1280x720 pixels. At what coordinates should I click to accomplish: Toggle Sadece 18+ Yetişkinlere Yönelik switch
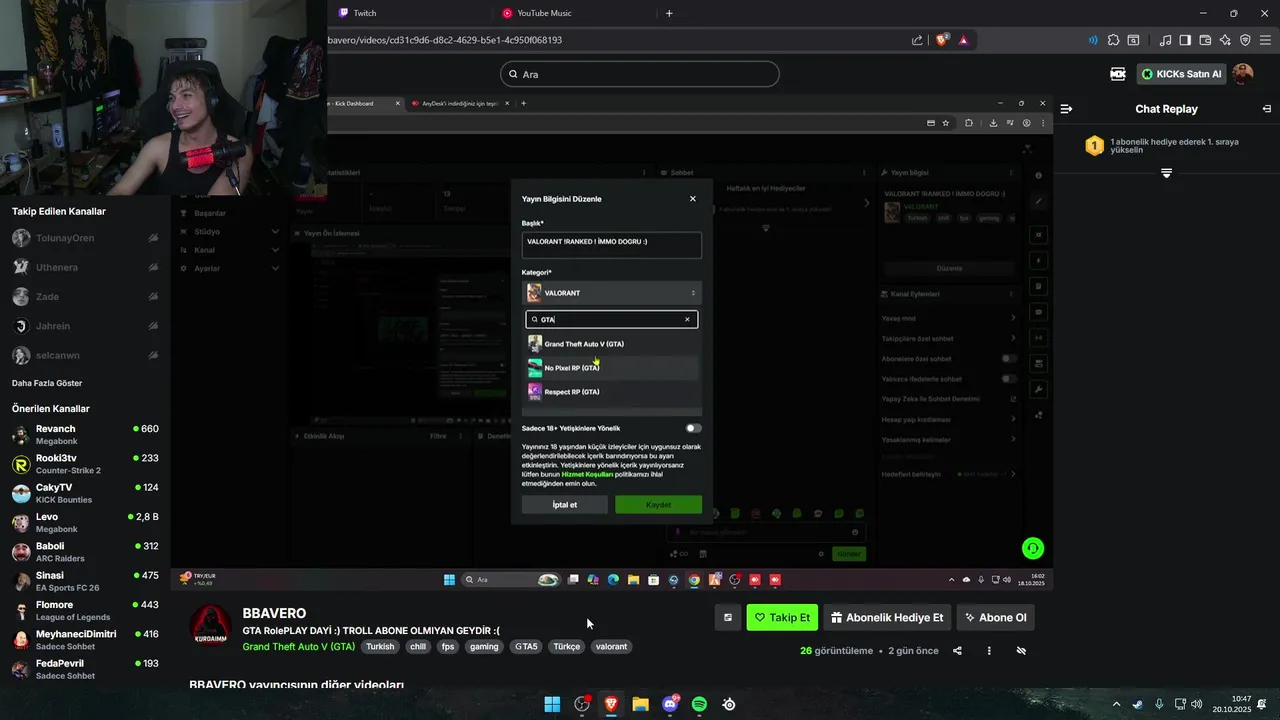pyautogui.click(x=693, y=428)
